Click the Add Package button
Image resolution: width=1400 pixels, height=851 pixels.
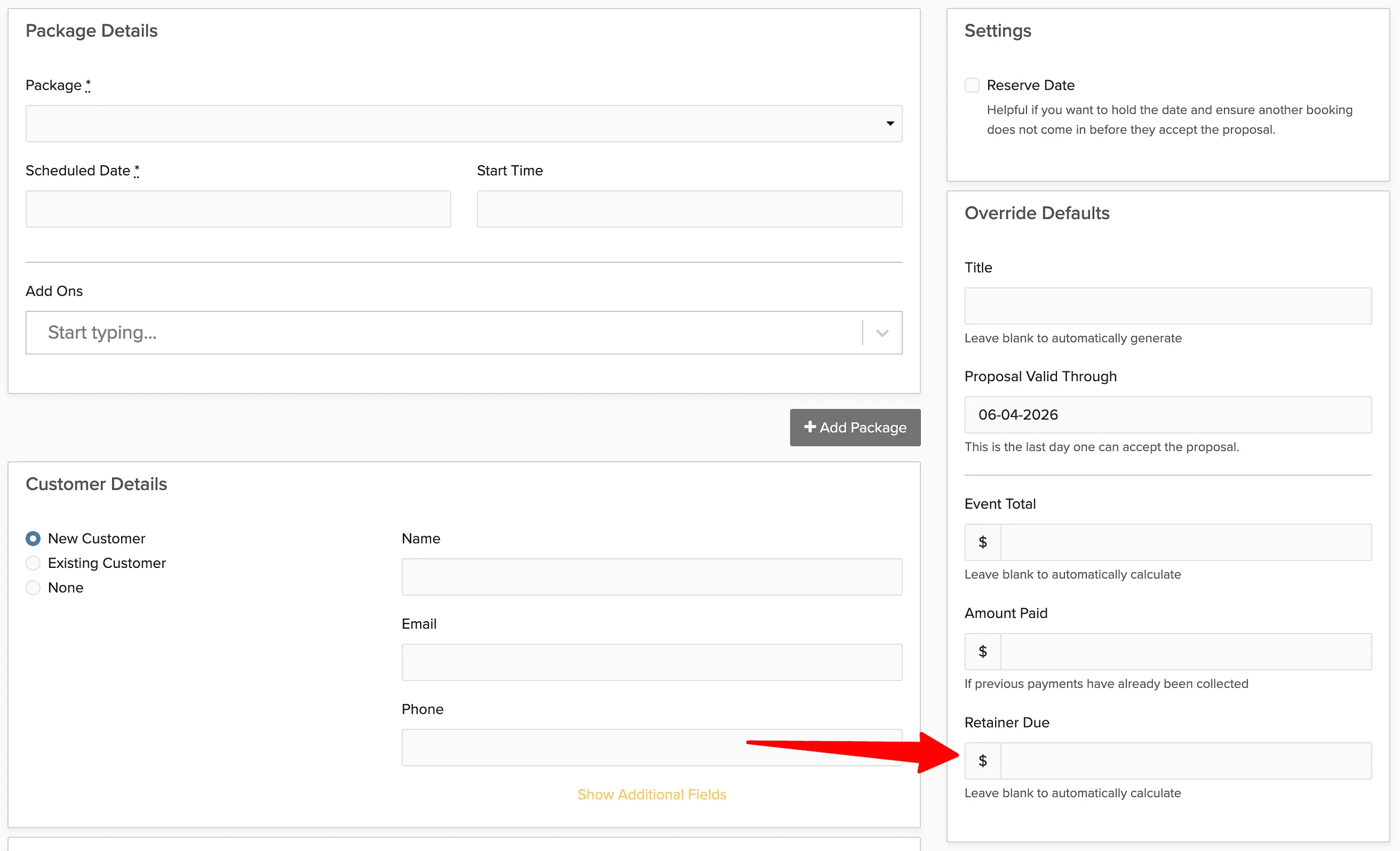(x=855, y=427)
